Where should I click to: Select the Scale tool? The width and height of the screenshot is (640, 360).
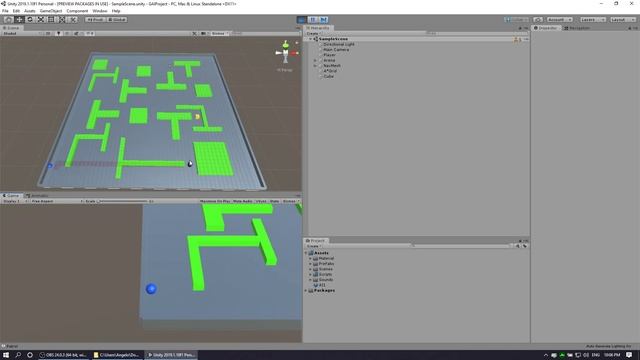tap(40, 19)
